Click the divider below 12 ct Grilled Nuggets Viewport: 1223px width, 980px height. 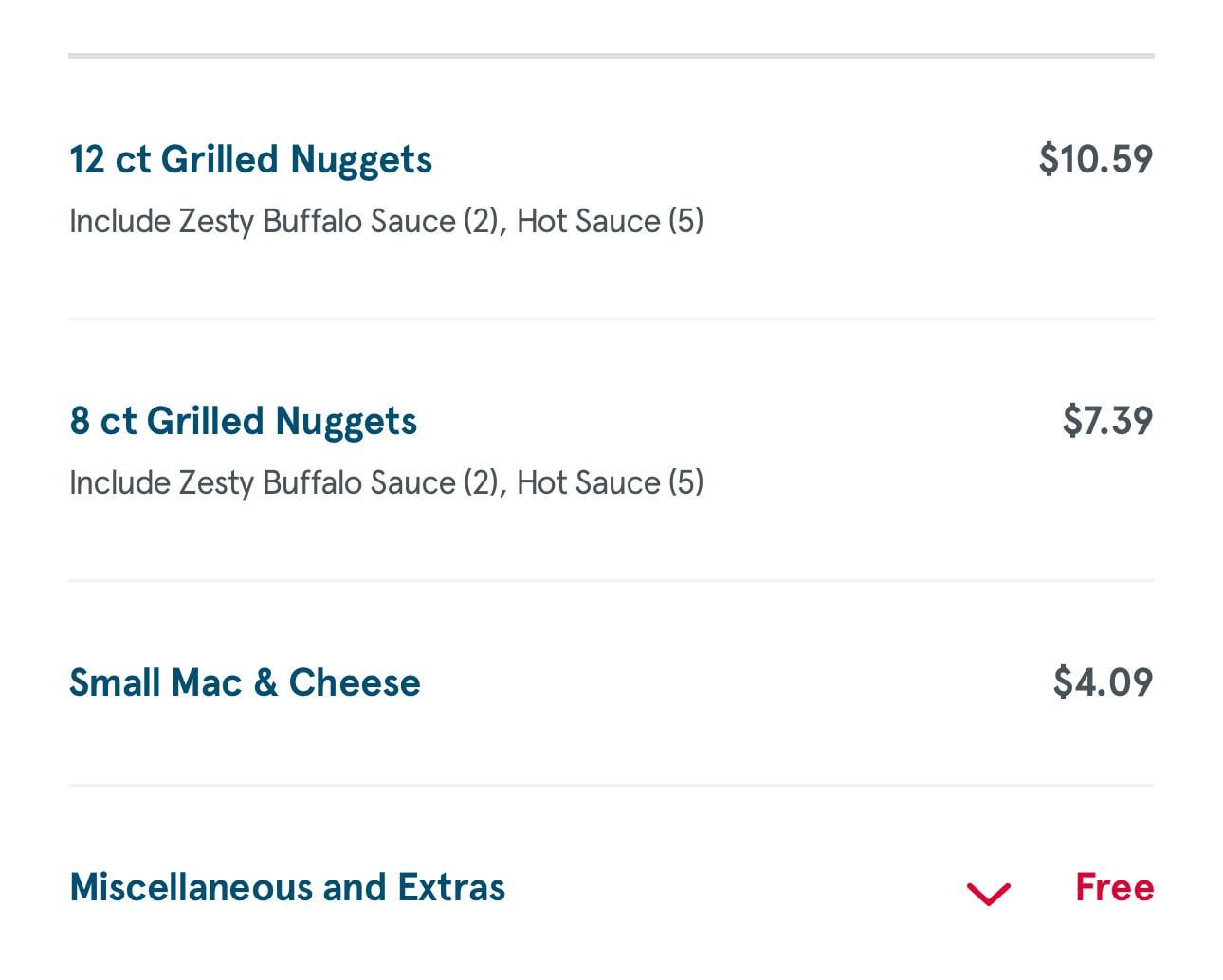[611, 318]
